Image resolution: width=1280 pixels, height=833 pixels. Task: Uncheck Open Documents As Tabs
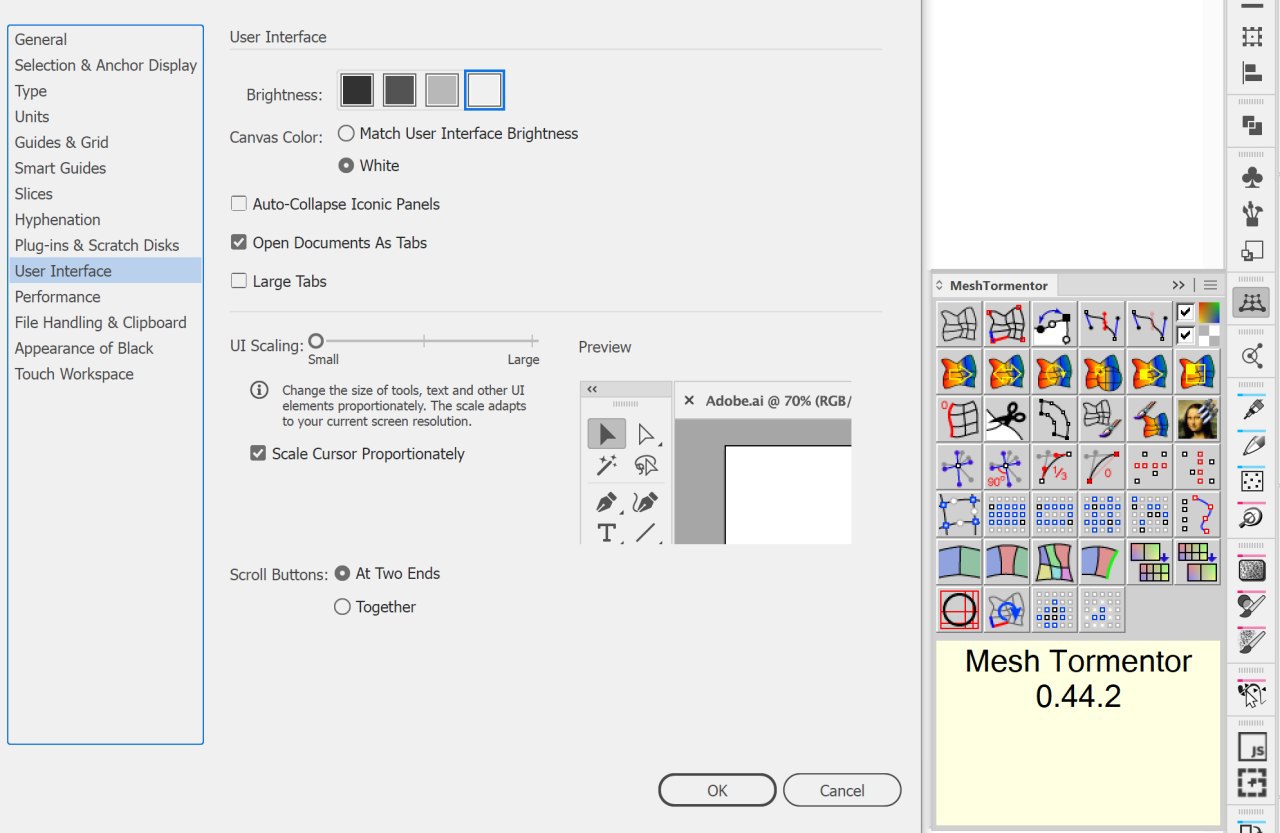(x=239, y=242)
